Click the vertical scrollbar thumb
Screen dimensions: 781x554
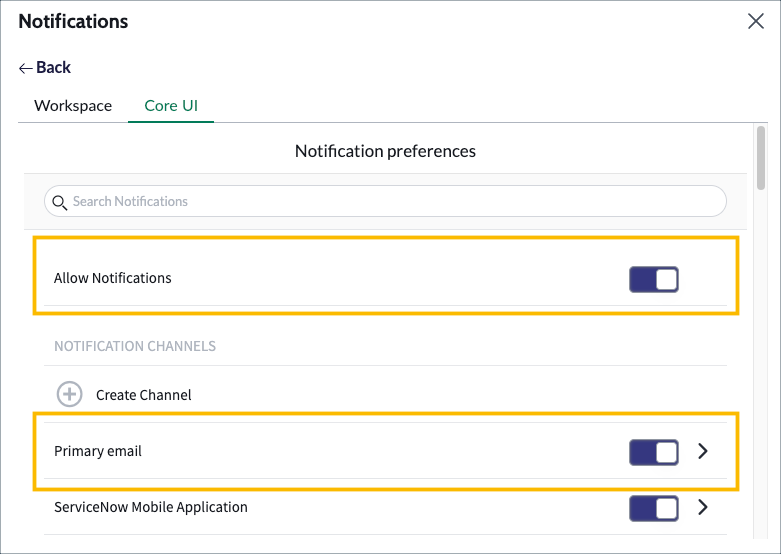click(x=761, y=158)
